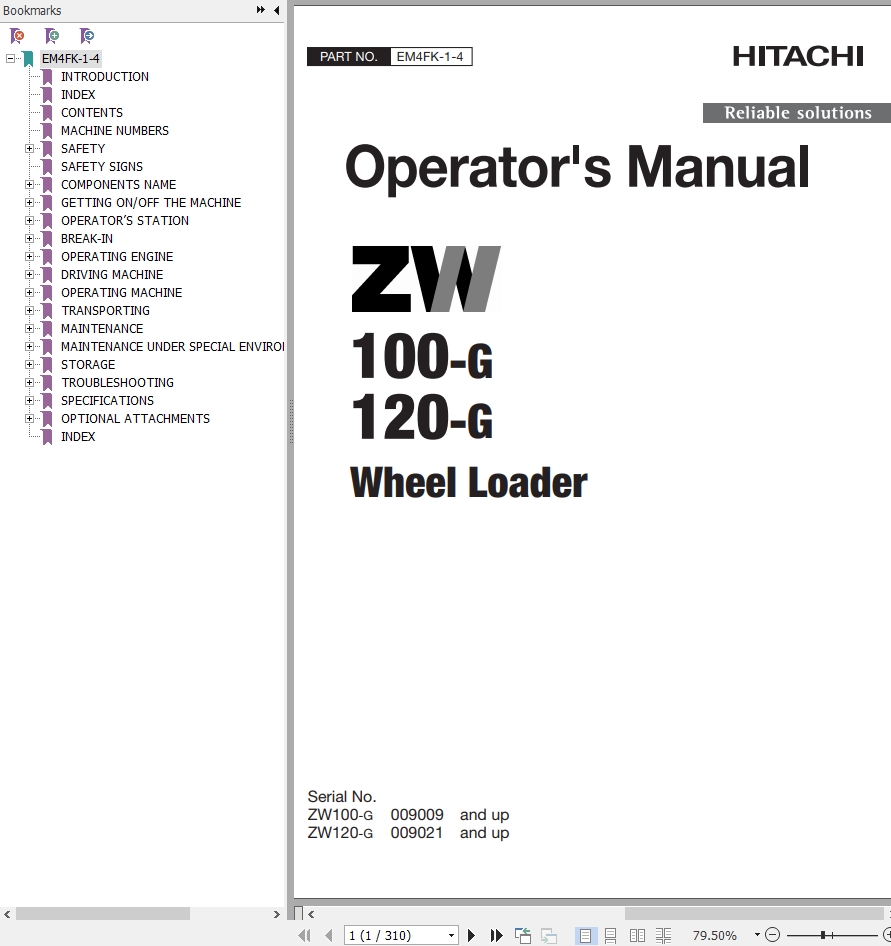Click the delete bookmark icon
891x946 pixels.
pos(17,36)
